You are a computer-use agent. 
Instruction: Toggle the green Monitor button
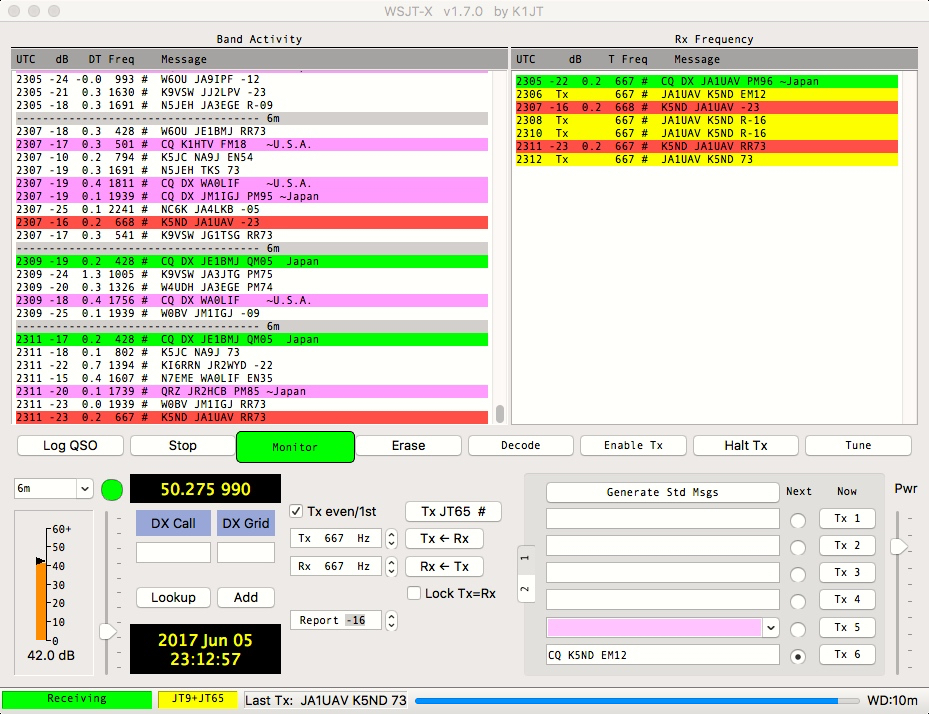tap(295, 447)
